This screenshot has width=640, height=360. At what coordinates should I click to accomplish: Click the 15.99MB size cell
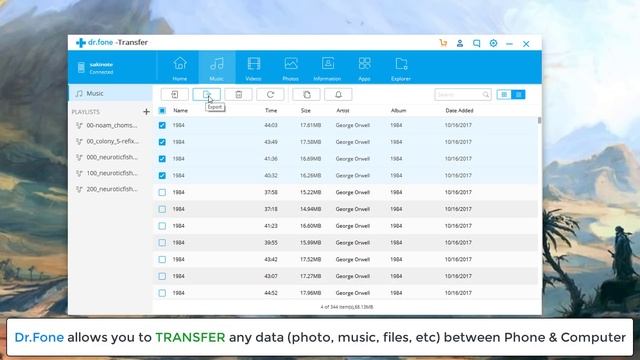pos(311,242)
